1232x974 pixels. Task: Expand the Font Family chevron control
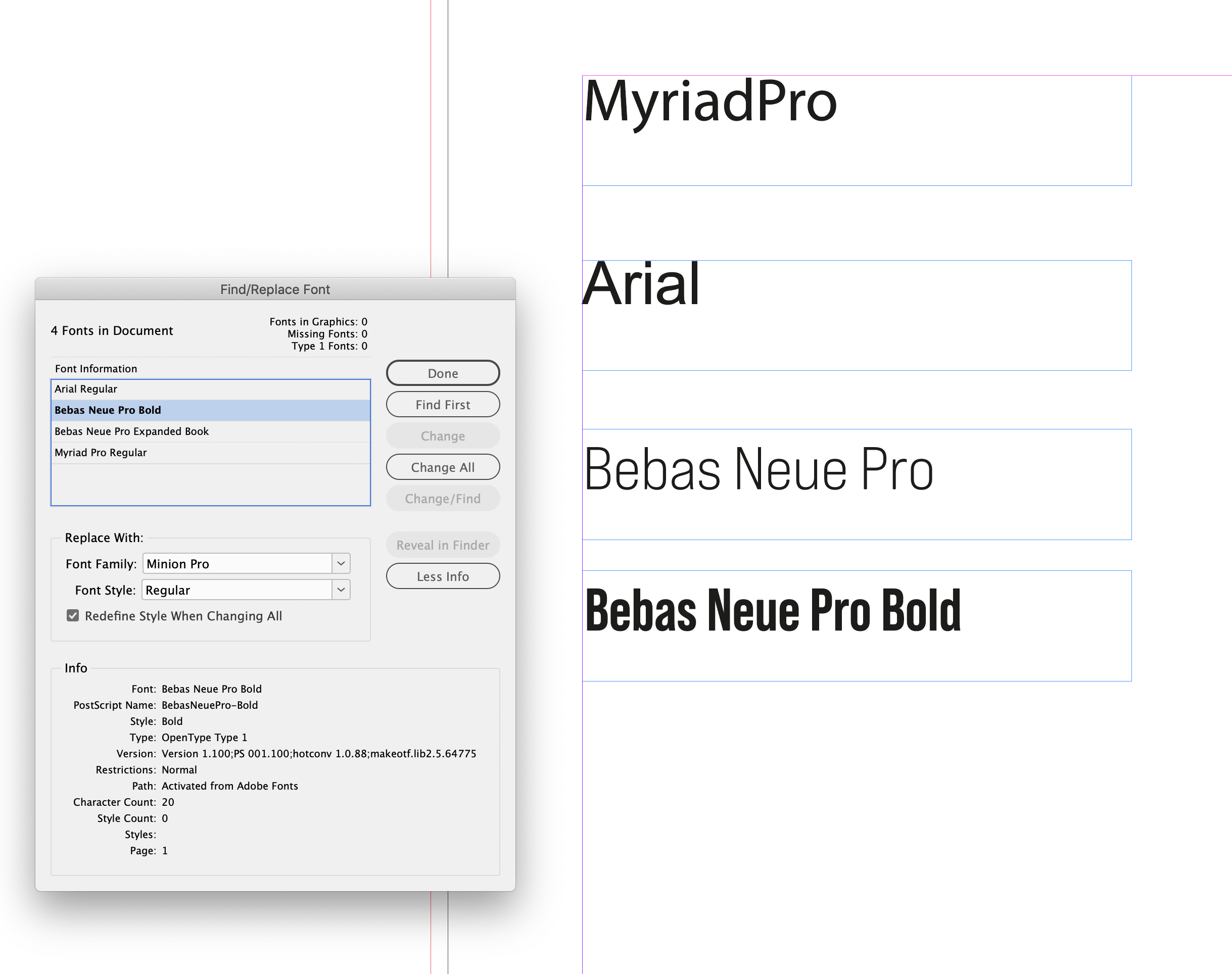click(x=341, y=563)
